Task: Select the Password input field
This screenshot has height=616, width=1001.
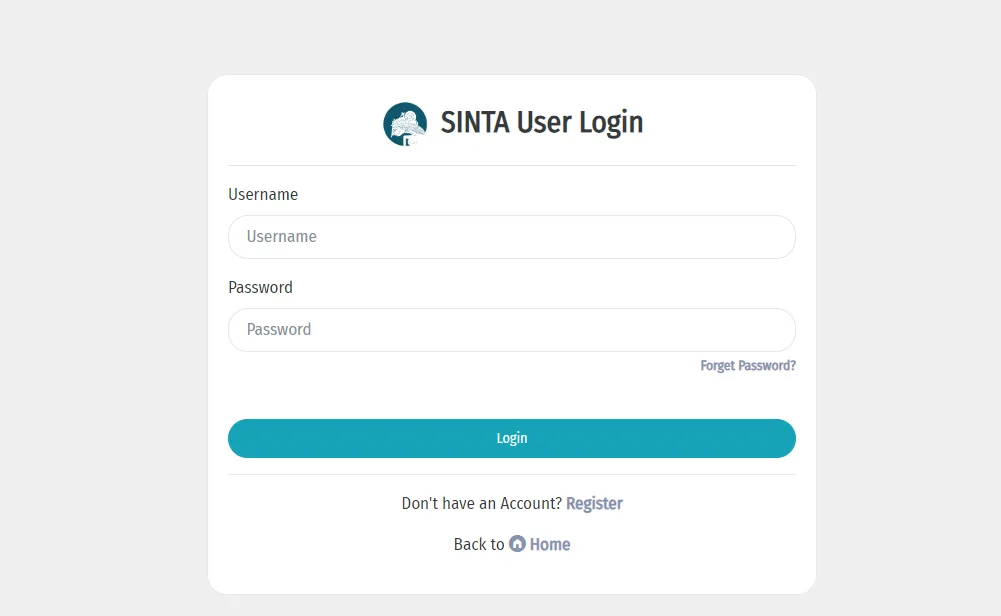Action: (511, 330)
